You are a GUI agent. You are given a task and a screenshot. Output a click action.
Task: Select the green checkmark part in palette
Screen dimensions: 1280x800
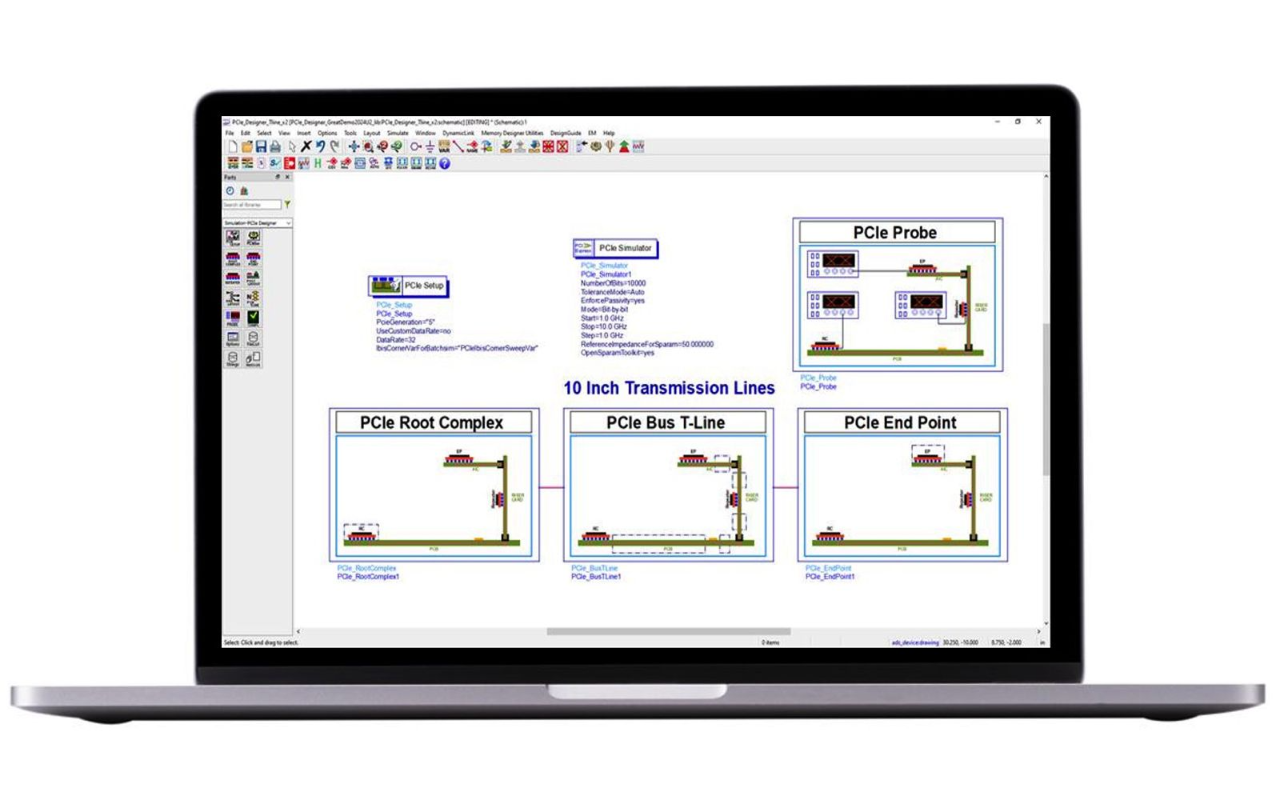(253, 317)
